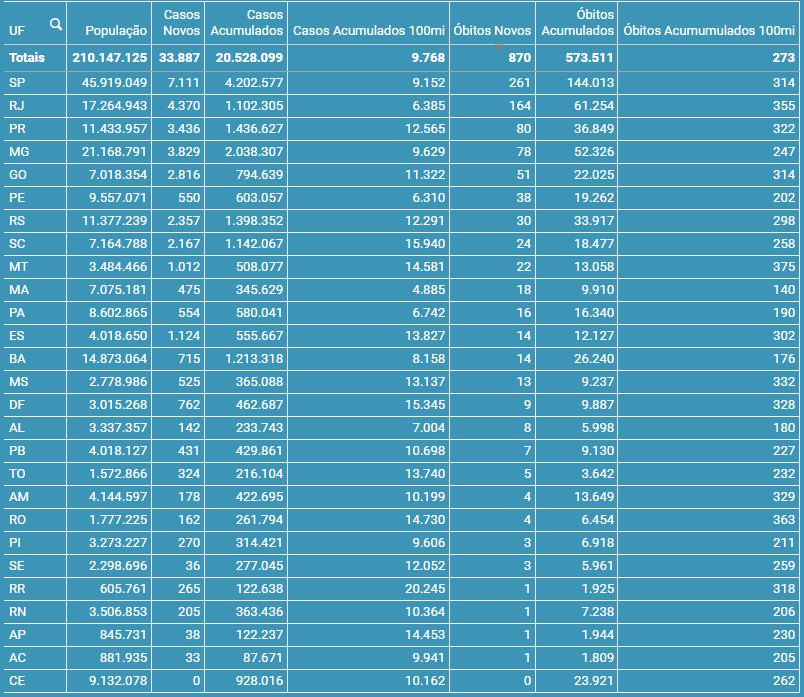This screenshot has width=804, height=697.
Task: Click the Casos Acumulados column header
Action: (x=247, y=23)
